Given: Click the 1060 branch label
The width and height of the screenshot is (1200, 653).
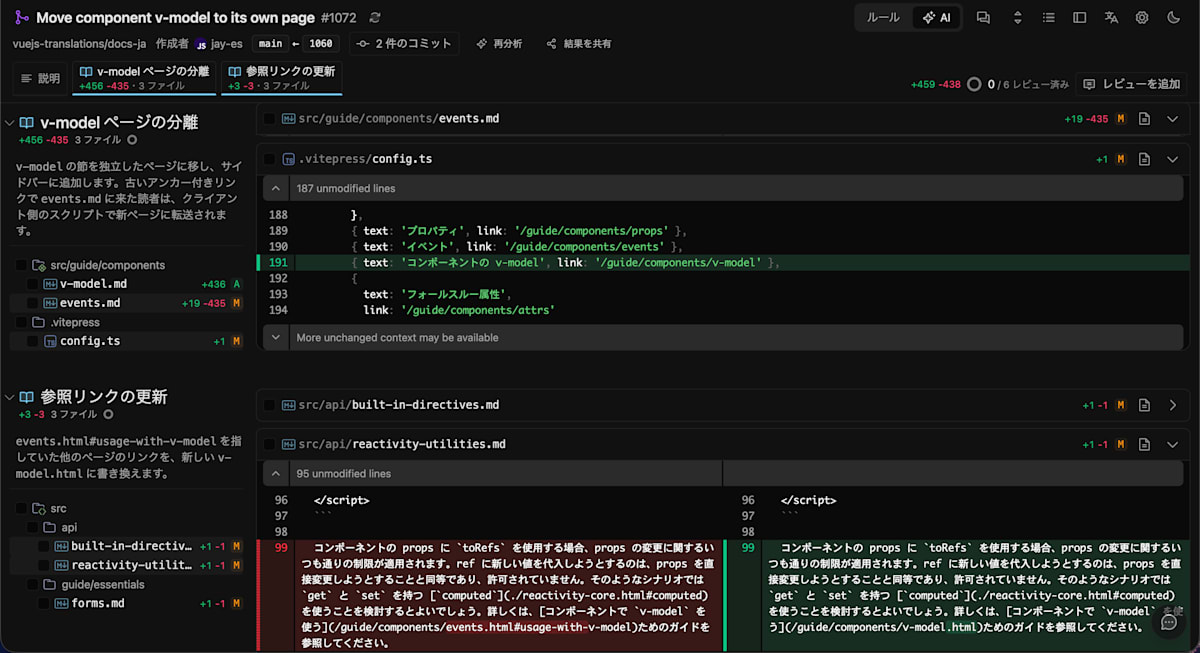Looking at the screenshot, I should pos(321,44).
